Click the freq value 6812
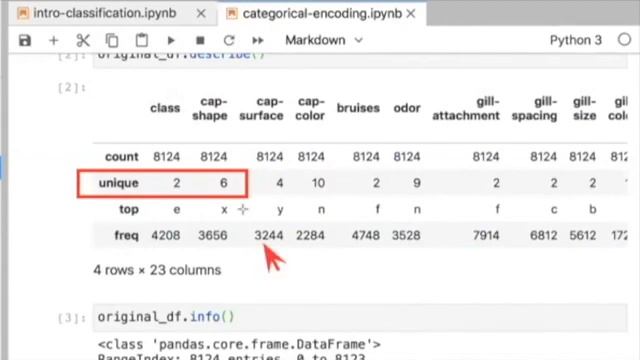Screen dimensions: 640x360 click(x=543, y=236)
